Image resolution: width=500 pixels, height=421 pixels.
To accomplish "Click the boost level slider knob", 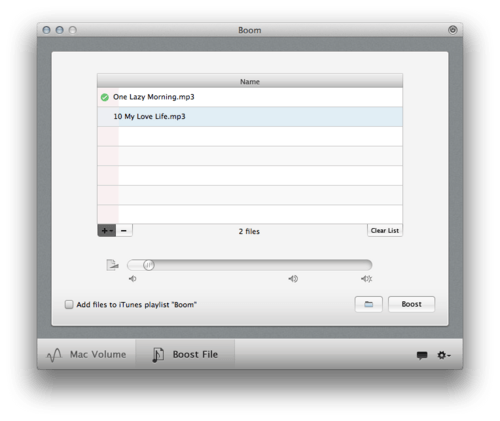I will (x=149, y=265).
